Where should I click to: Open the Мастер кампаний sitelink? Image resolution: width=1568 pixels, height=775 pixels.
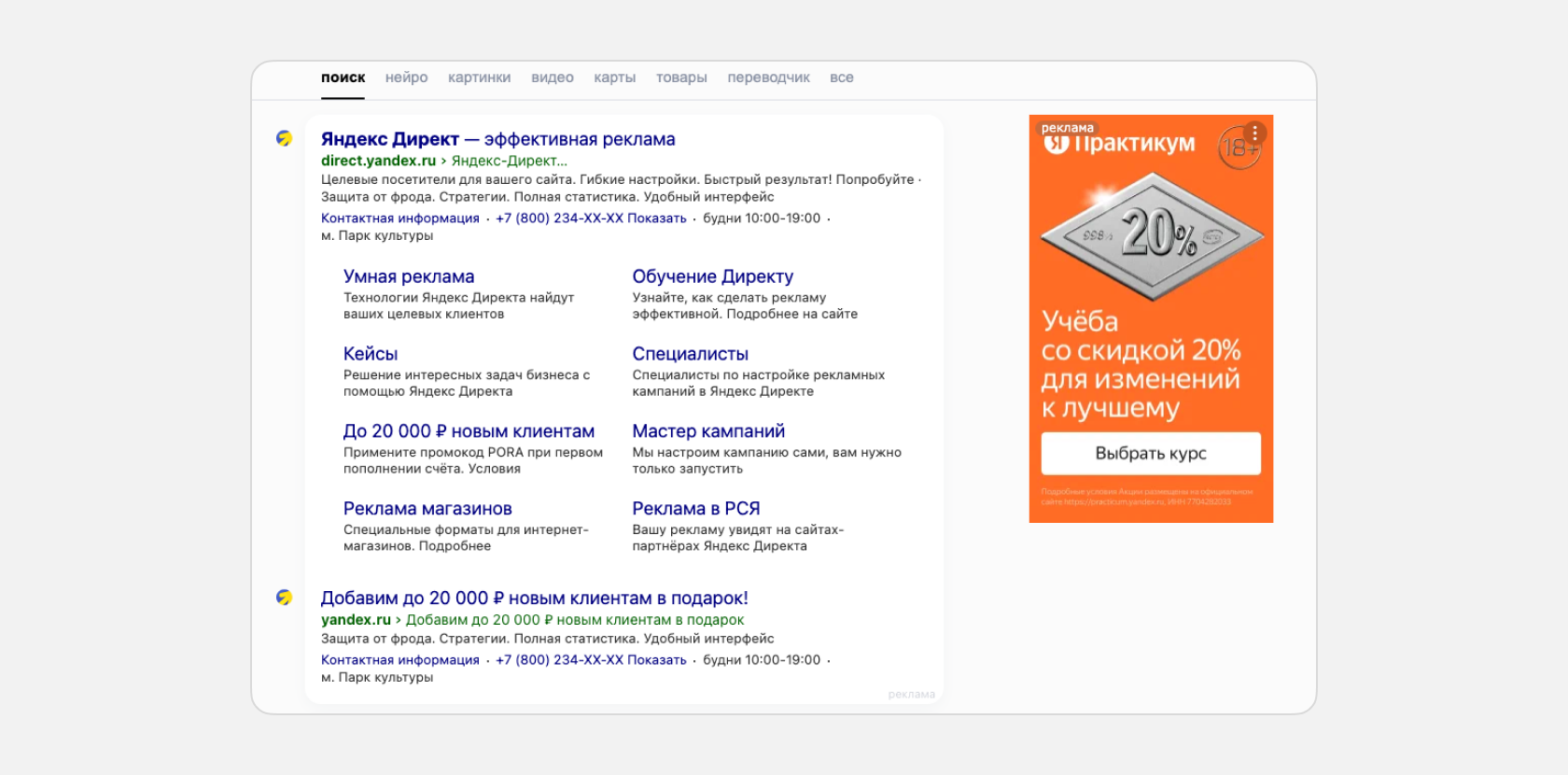point(708,431)
